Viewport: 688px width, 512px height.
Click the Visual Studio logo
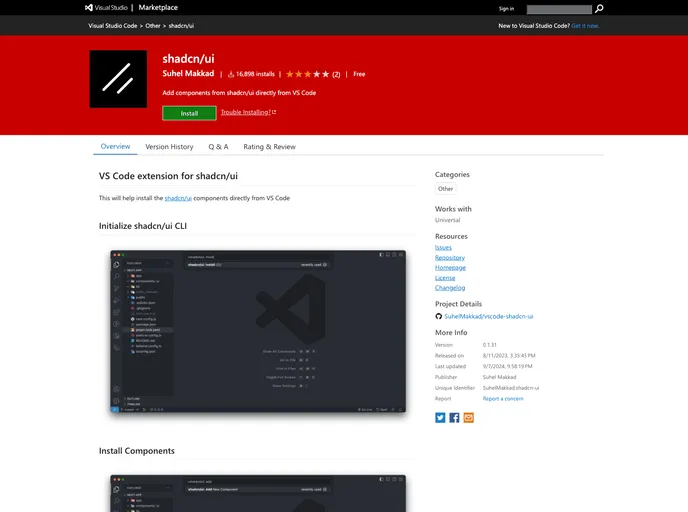click(107, 7)
